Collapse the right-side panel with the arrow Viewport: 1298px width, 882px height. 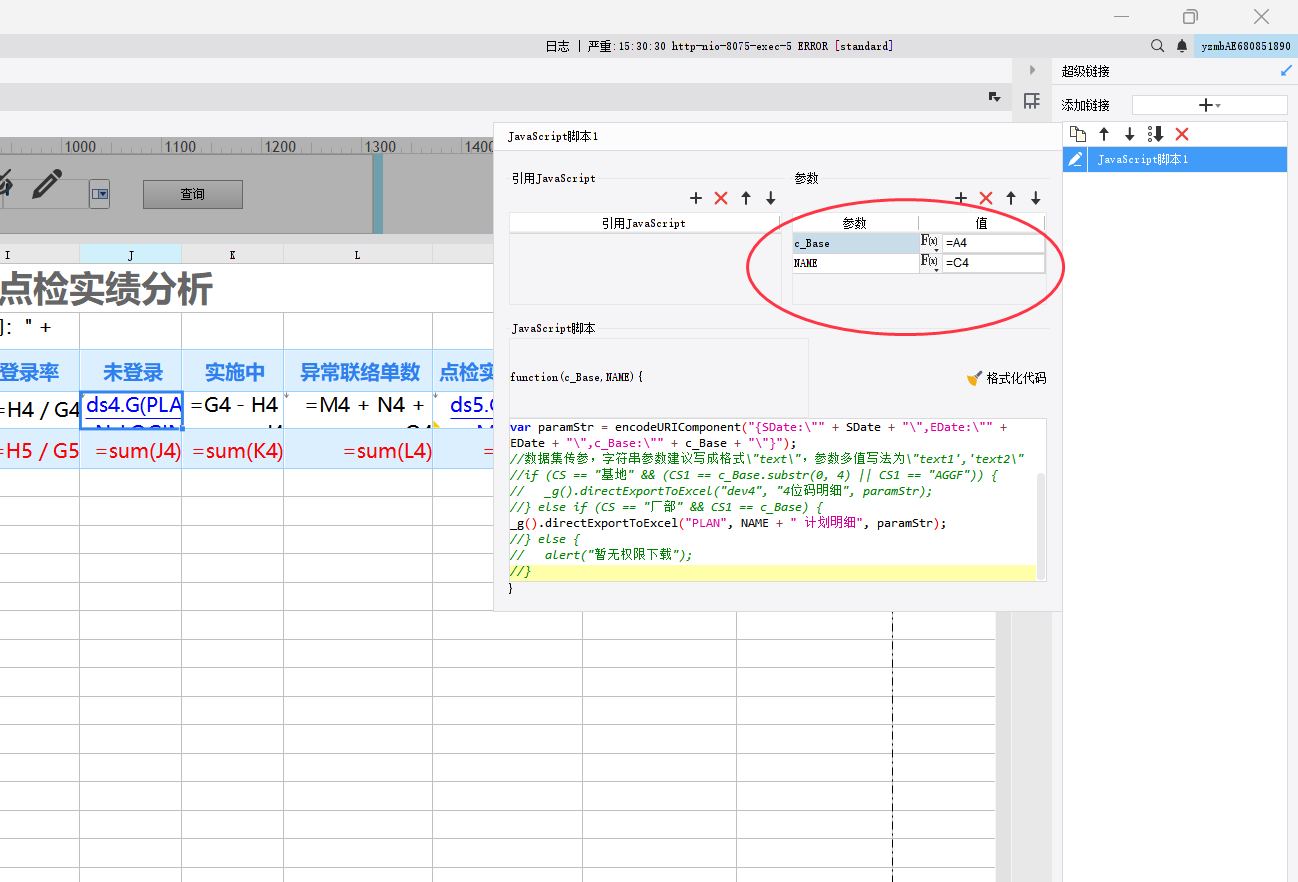tap(1032, 70)
